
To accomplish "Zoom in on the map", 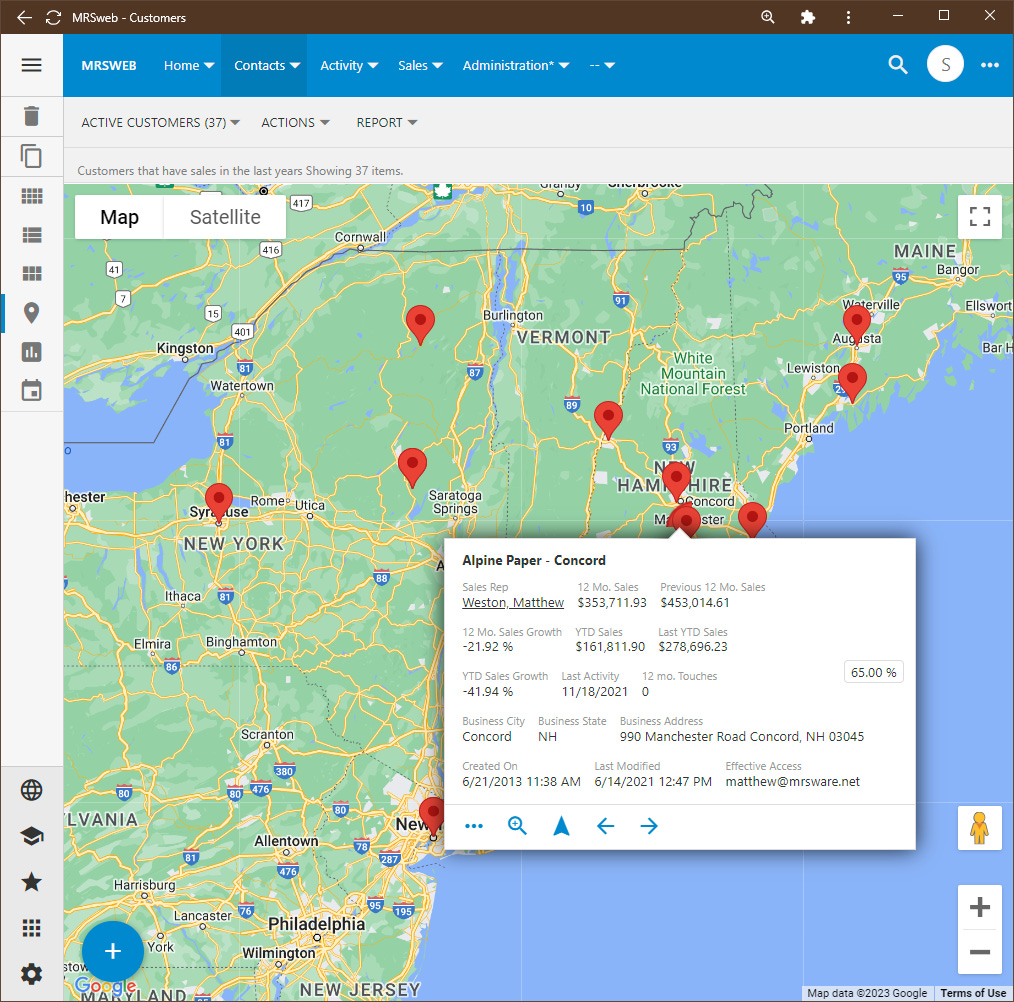I will (x=979, y=907).
